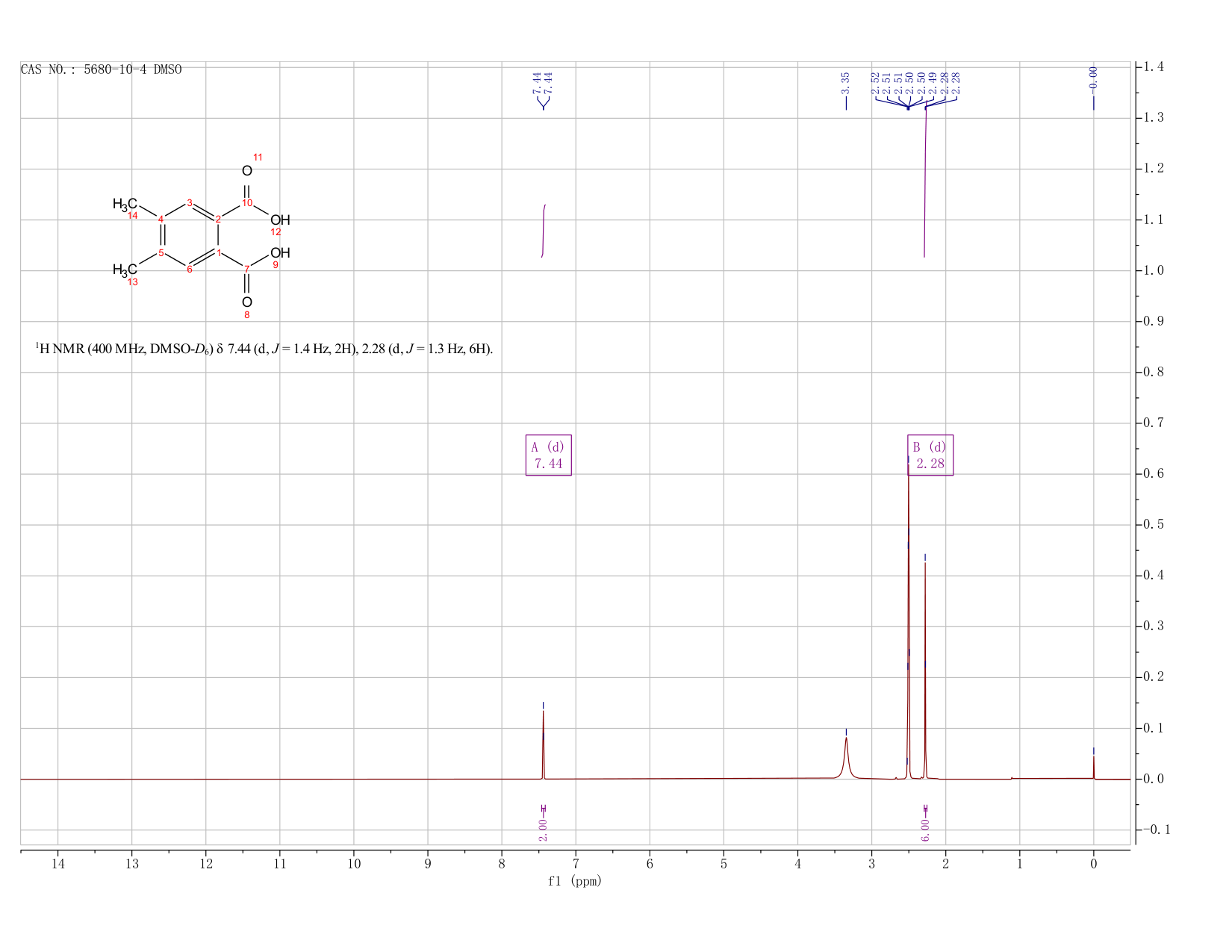Select the 'CAS NO.: 5680-10-4 DMSO' title text

pyautogui.click(x=102, y=69)
